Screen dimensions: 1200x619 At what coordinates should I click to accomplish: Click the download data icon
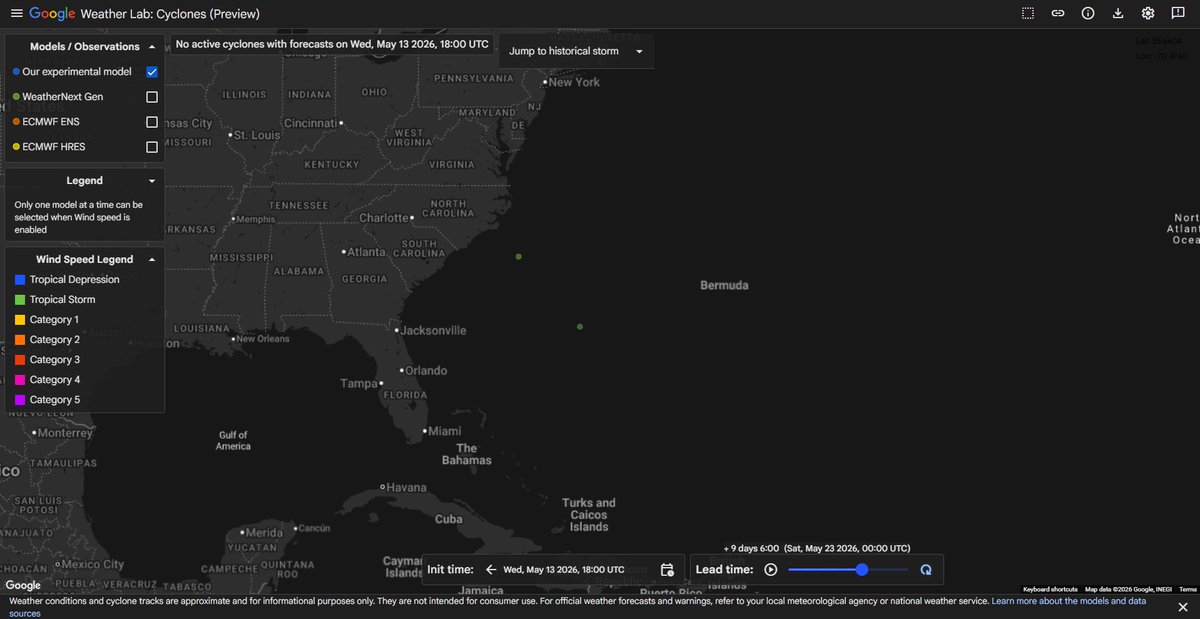(1118, 14)
